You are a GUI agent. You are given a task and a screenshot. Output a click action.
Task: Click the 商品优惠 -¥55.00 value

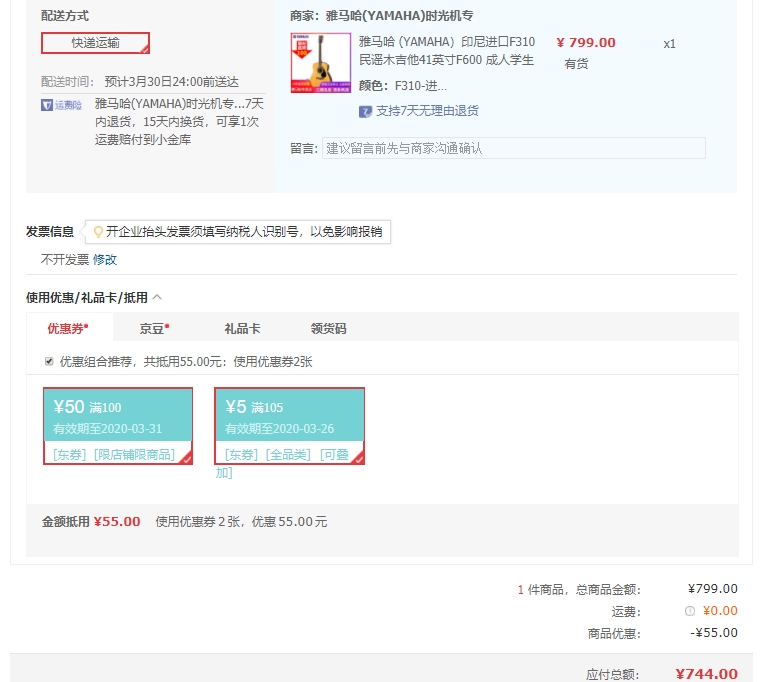[x=714, y=633]
